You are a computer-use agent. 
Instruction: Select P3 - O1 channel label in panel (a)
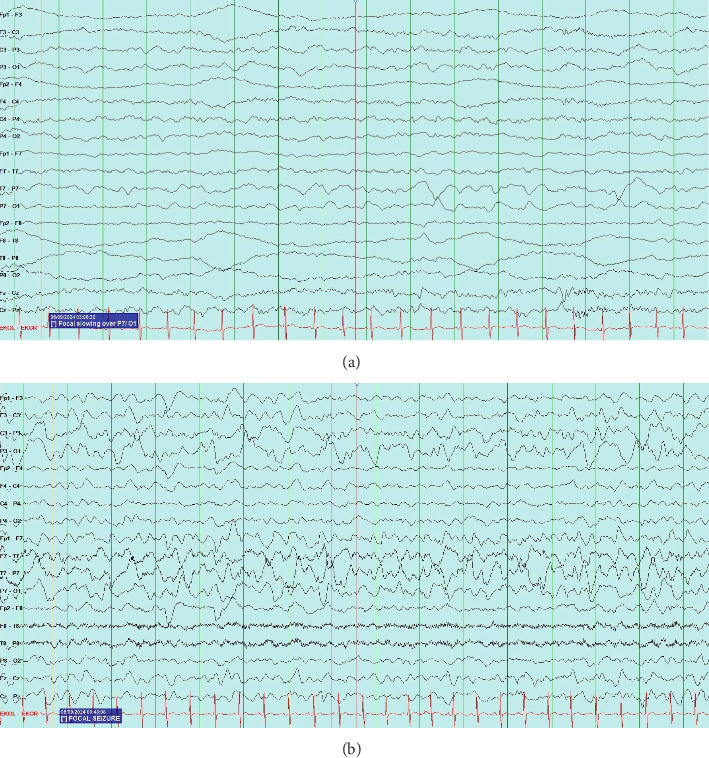(x=12, y=67)
